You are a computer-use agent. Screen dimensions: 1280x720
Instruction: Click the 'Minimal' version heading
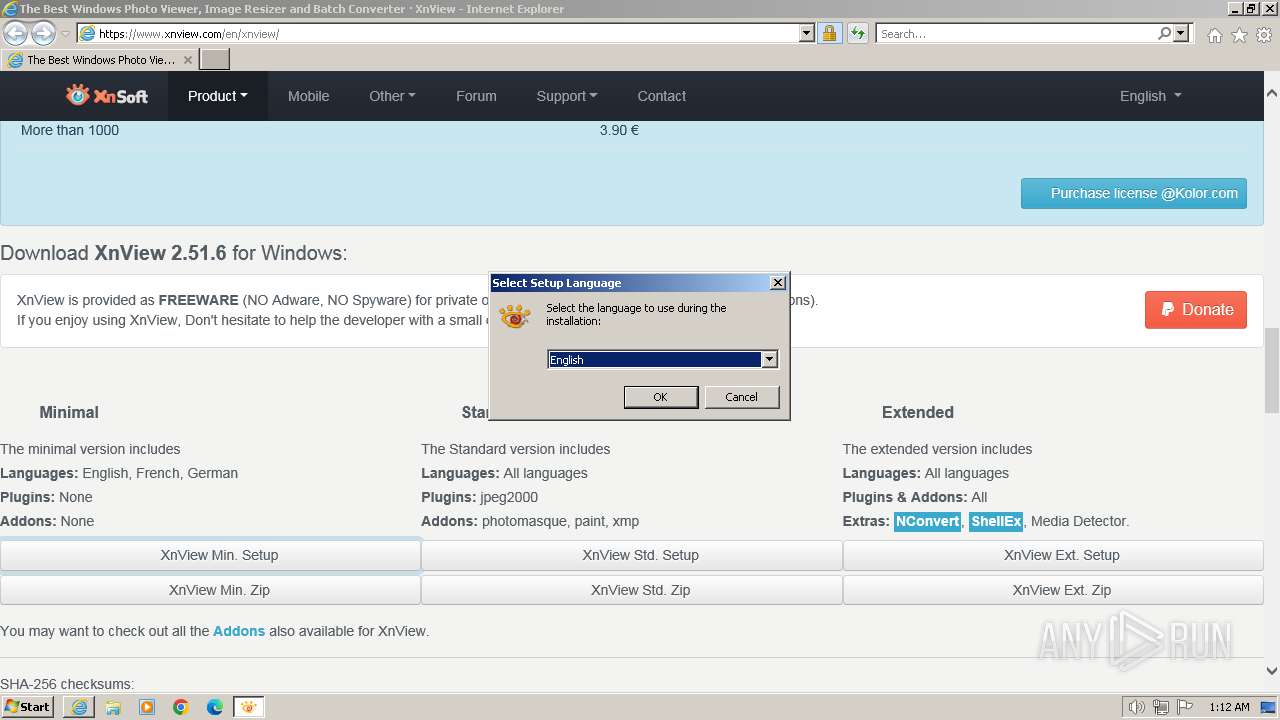(x=69, y=412)
